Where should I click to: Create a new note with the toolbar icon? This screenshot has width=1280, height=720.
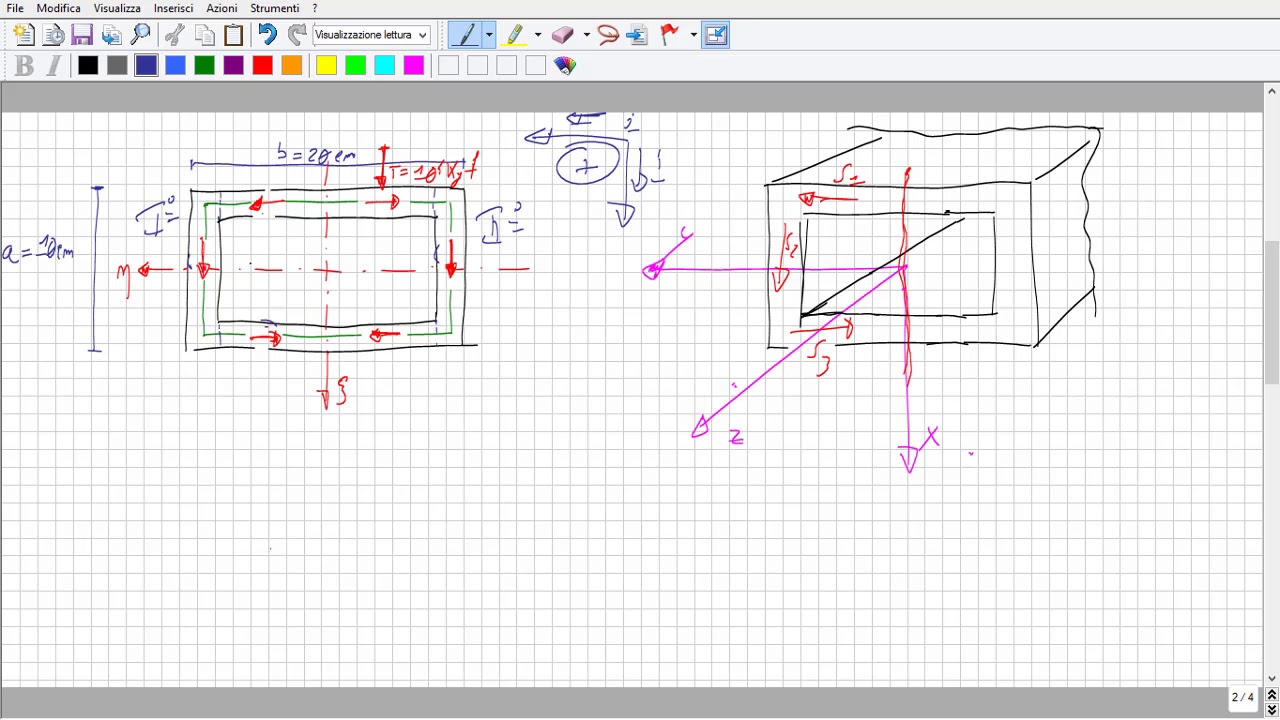(24, 35)
